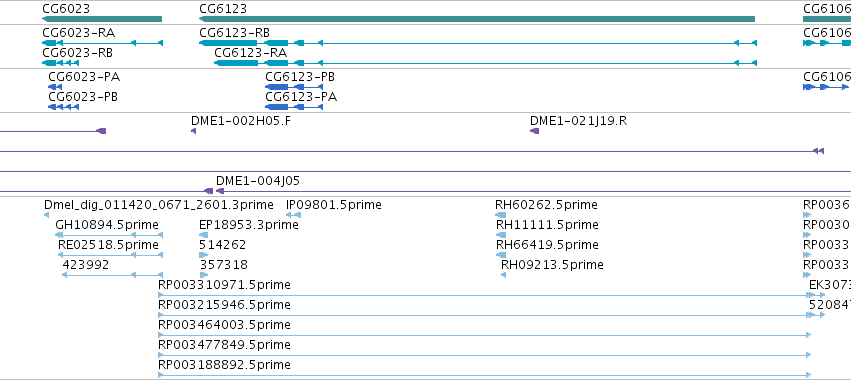The width and height of the screenshot is (851, 380).
Task: Click the GH10894.5prime feature label
Action: click(107, 225)
